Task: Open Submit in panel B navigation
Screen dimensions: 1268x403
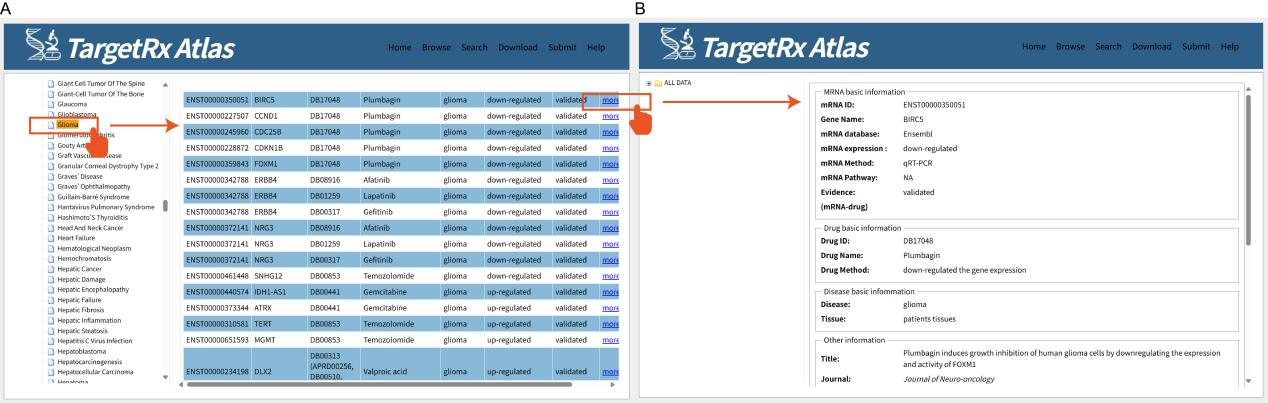Action: (x=1196, y=47)
